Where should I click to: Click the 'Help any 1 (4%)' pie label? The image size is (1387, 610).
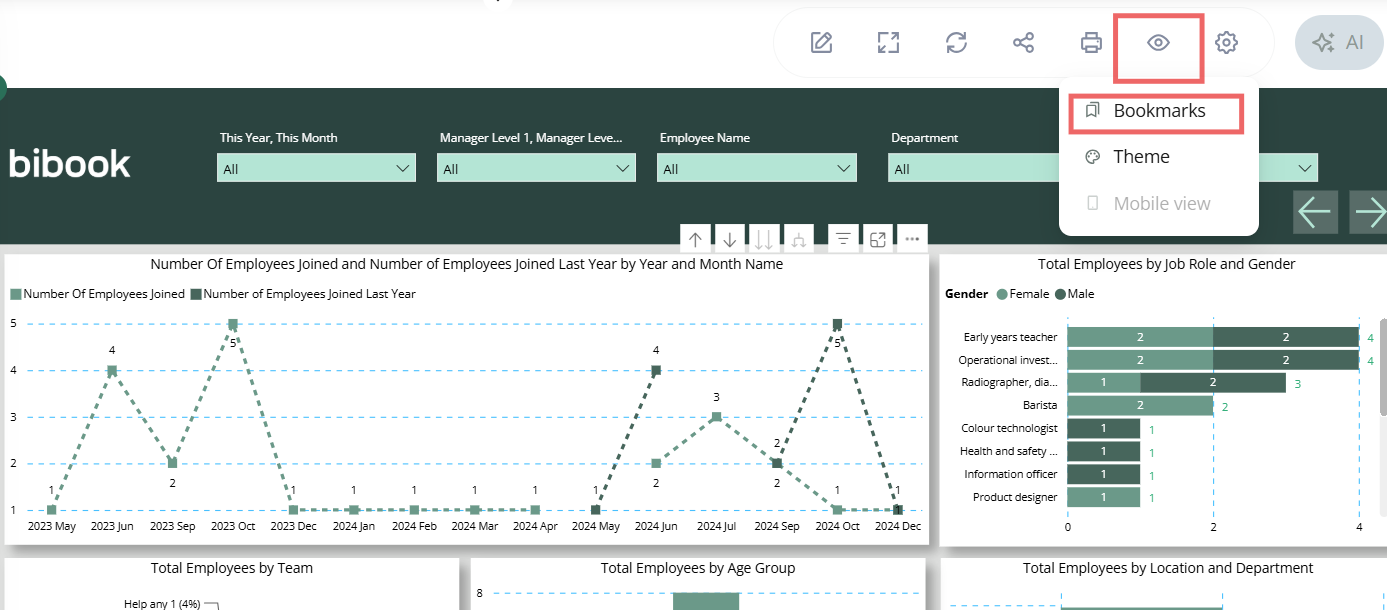coord(162,604)
